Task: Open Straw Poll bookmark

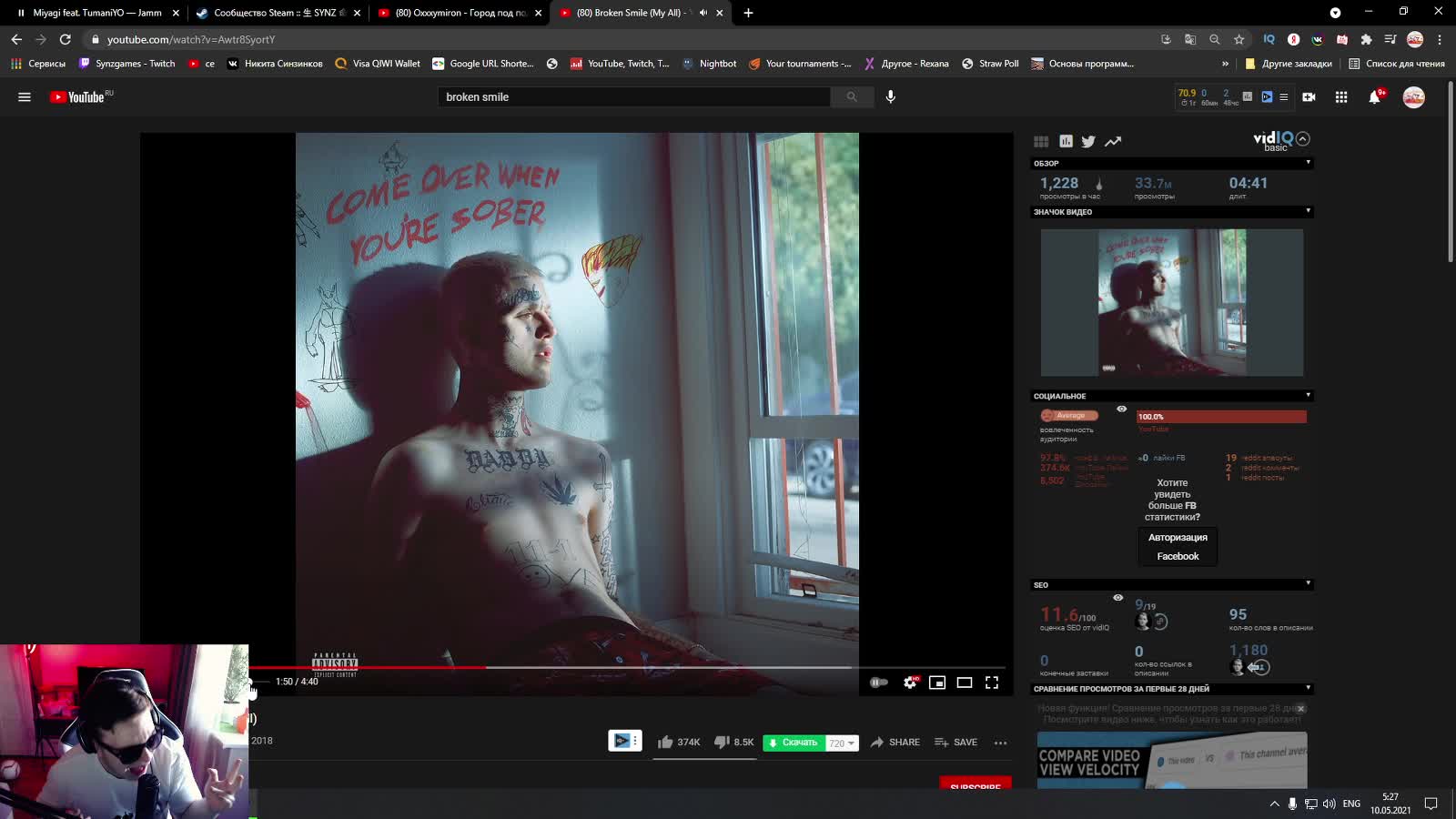Action: tap(990, 64)
